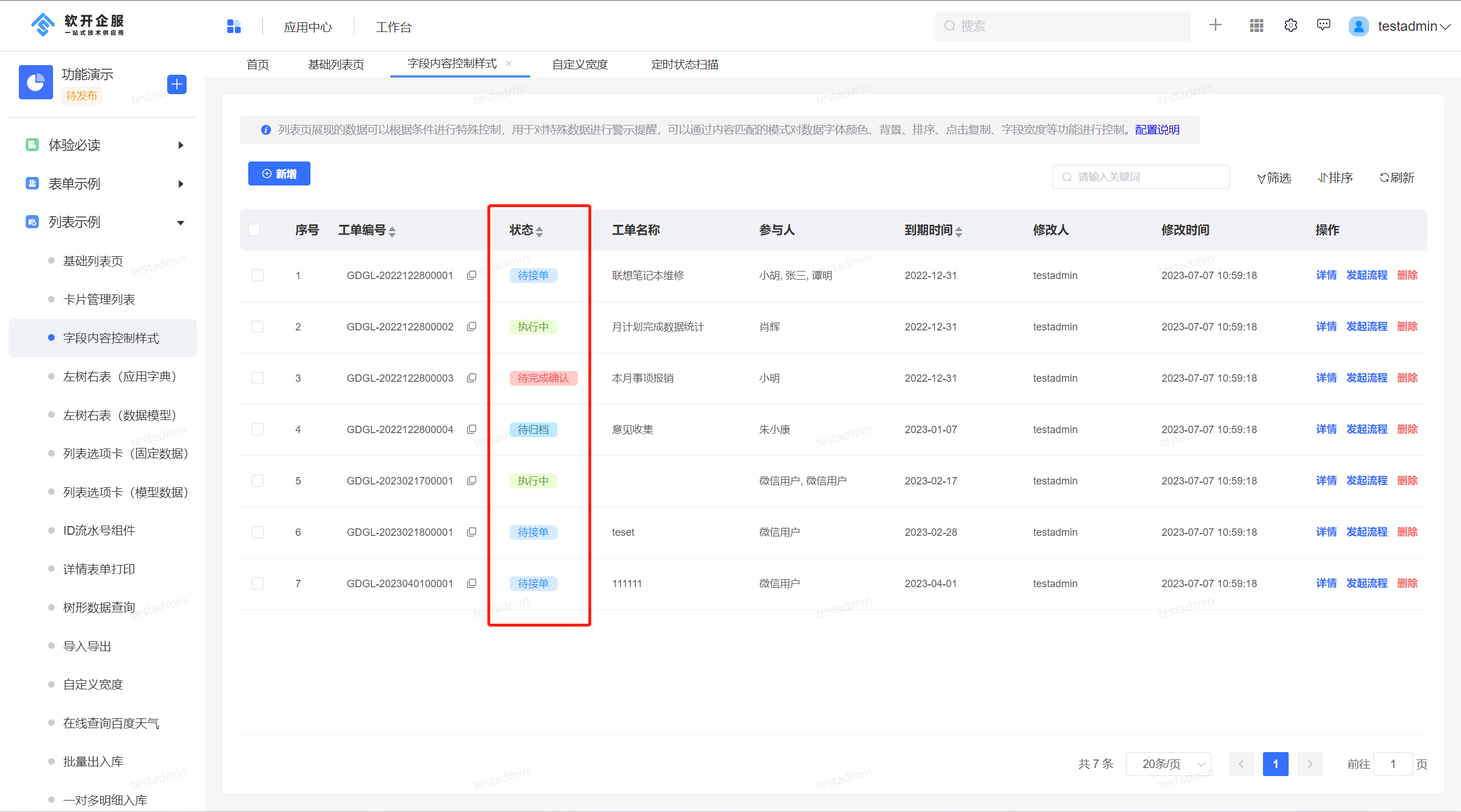Open system settings gear icon
Image resolution: width=1461 pixels, height=812 pixels.
[x=1290, y=25]
